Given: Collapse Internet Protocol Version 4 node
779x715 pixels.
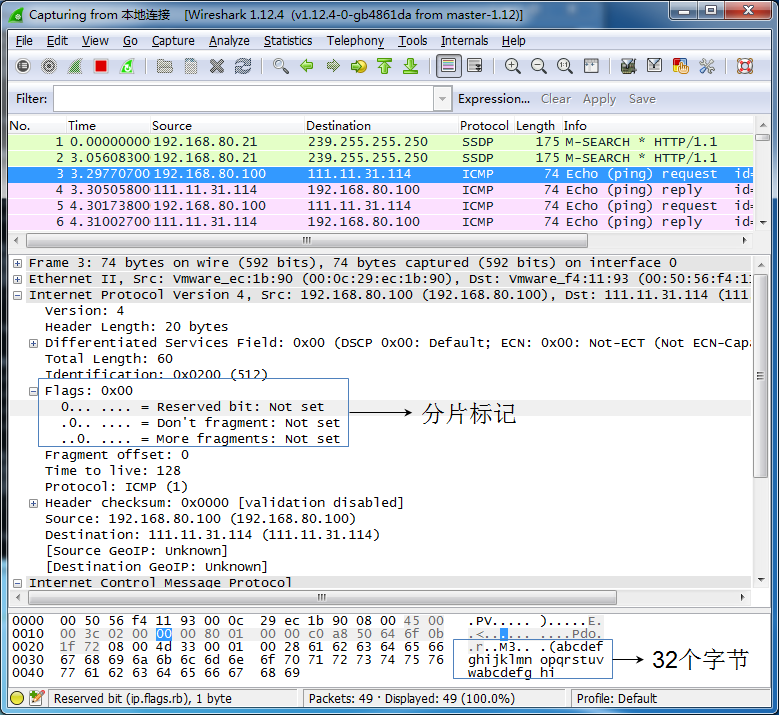Looking at the screenshot, I should pos(17,295).
